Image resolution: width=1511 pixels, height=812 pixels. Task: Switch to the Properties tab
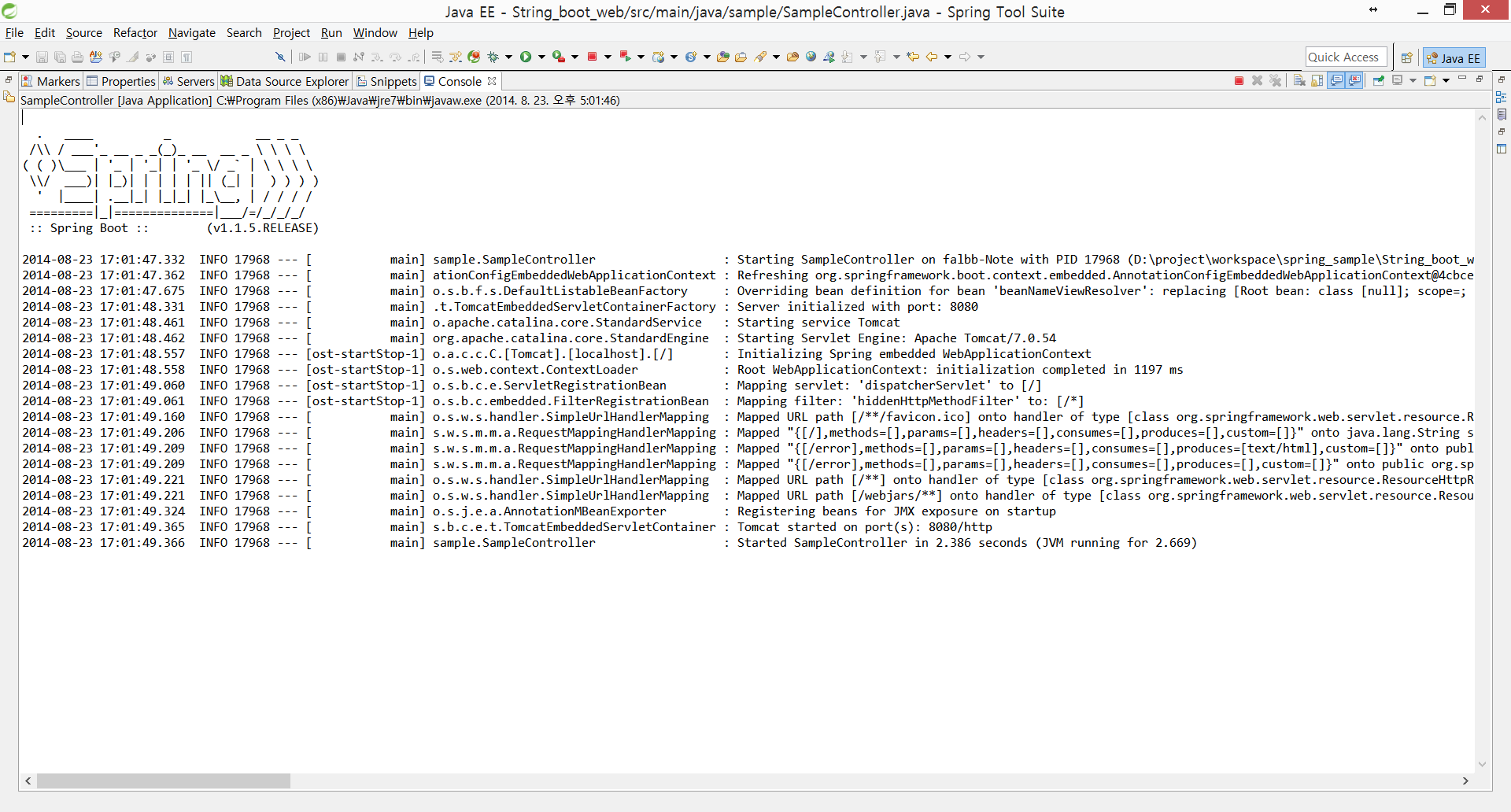[x=121, y=81]
